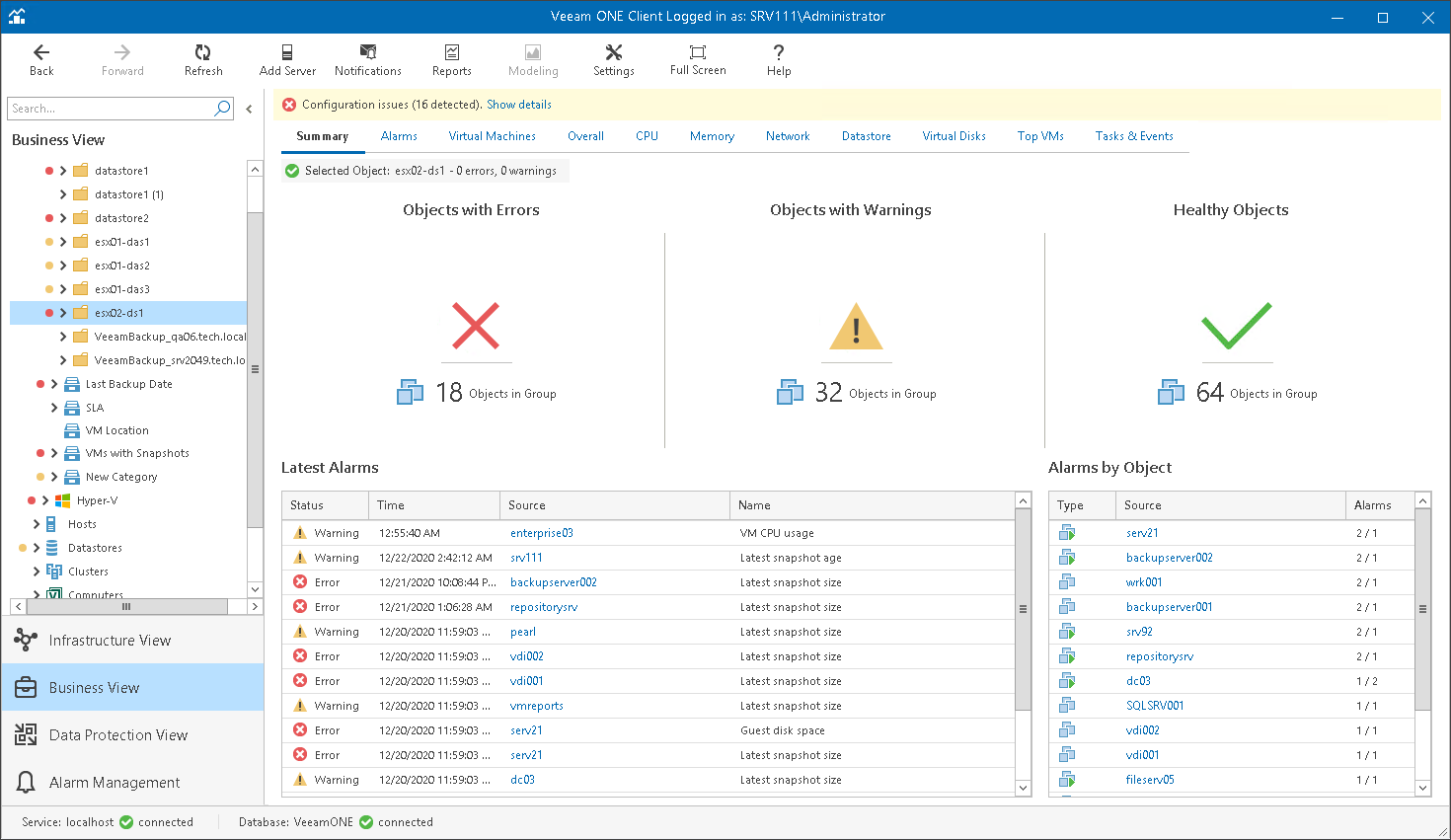The image size is (1451, 840).
Task: Expand the Hyper-V tree node
Action: (x=45, y=500)
